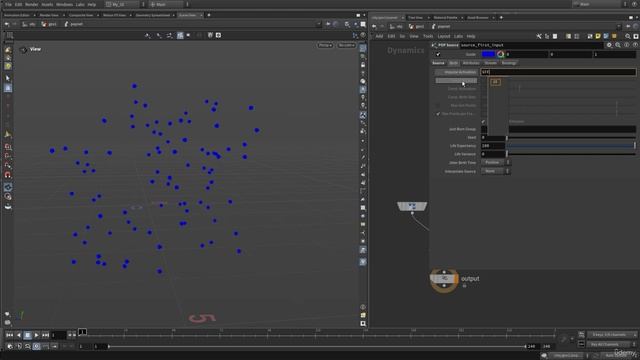Click the trash-like icon in scene toolbar
640x360 pixels.
(x=210, y=36)
